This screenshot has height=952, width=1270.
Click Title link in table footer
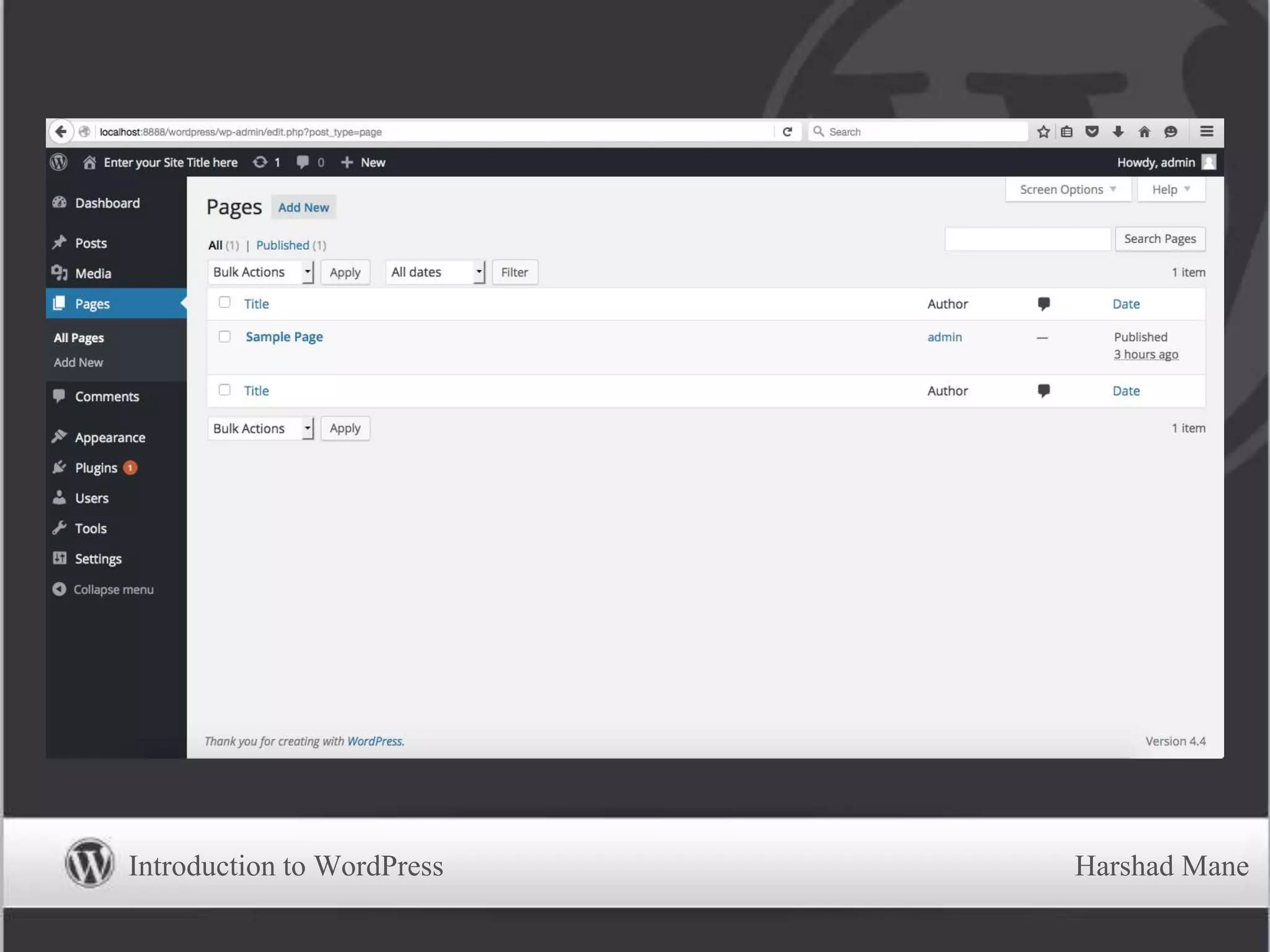click(x=256, y=391)
